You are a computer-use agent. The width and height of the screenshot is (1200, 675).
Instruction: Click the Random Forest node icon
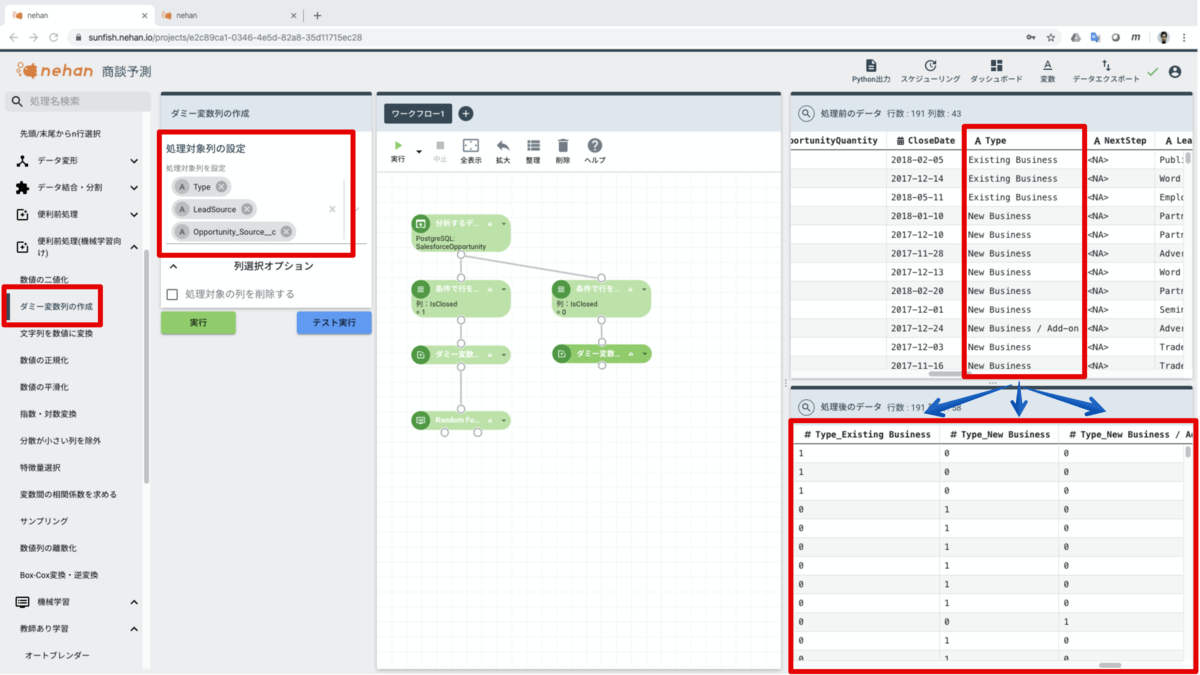(x=421, y=420)
